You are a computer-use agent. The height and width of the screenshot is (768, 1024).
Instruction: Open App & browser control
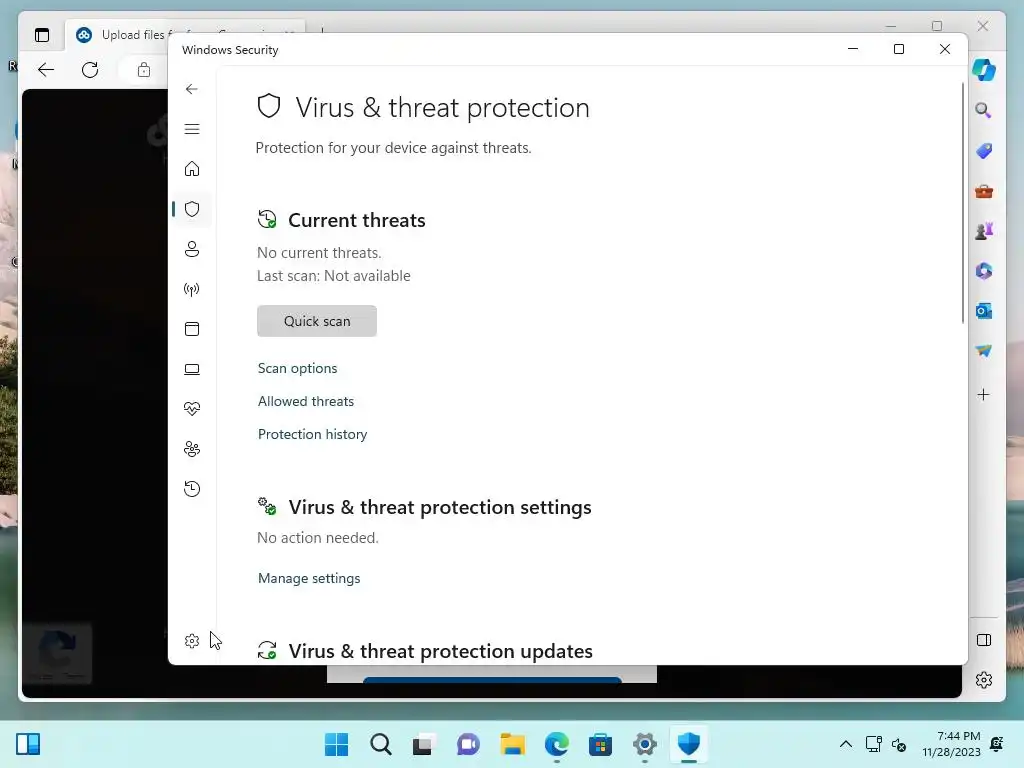coord(191,328)
